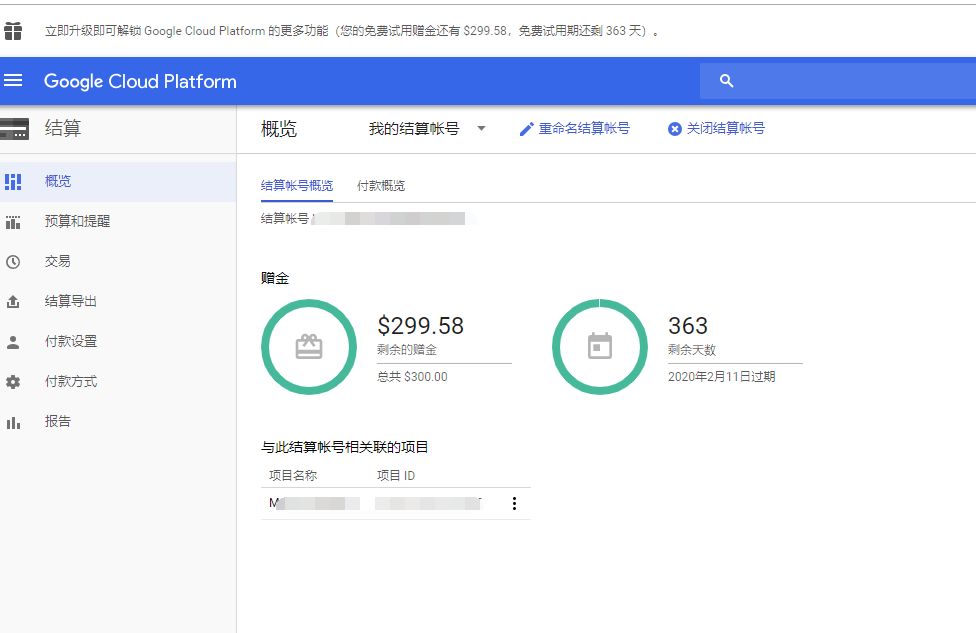This screenshot has height=633, width=976.
Task: Click the 概览 page title
Action: pyautogui.click(x=278, y=129)
